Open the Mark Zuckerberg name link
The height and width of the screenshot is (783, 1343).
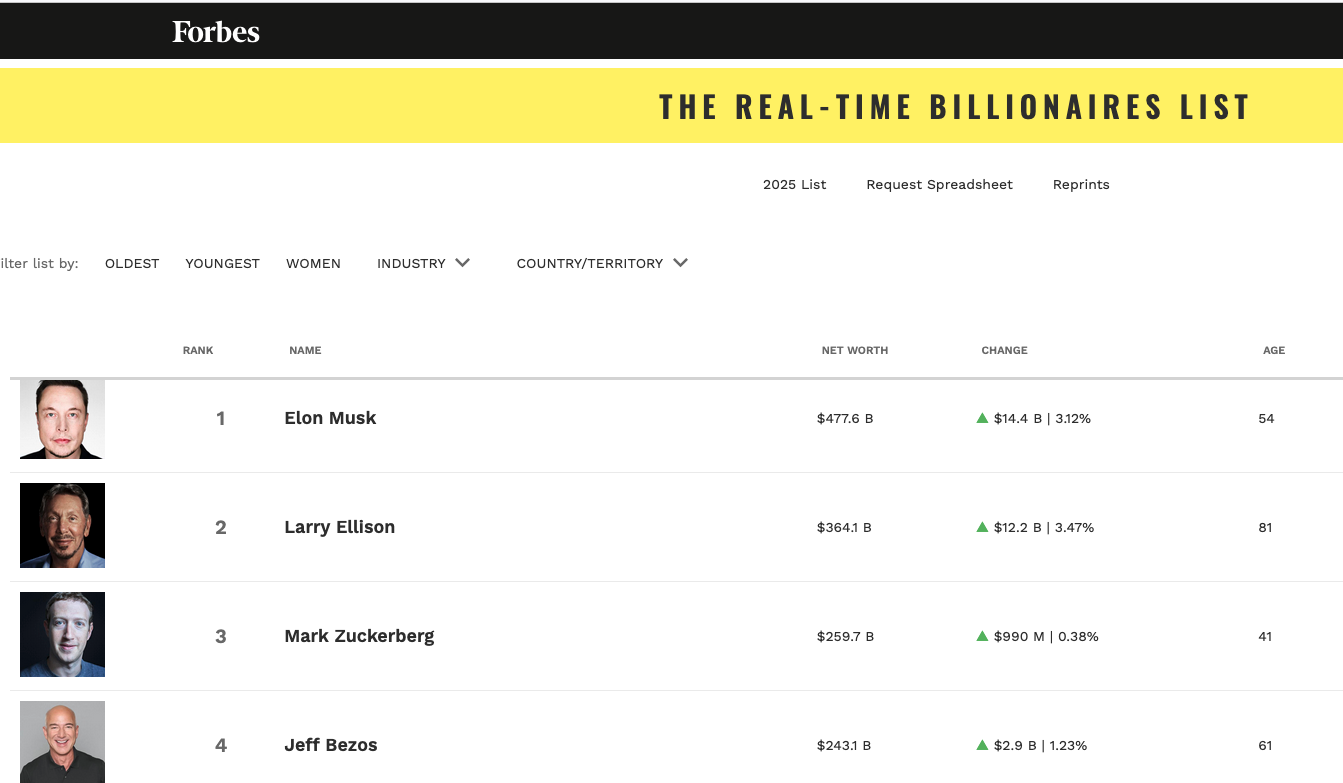(359, 636)
